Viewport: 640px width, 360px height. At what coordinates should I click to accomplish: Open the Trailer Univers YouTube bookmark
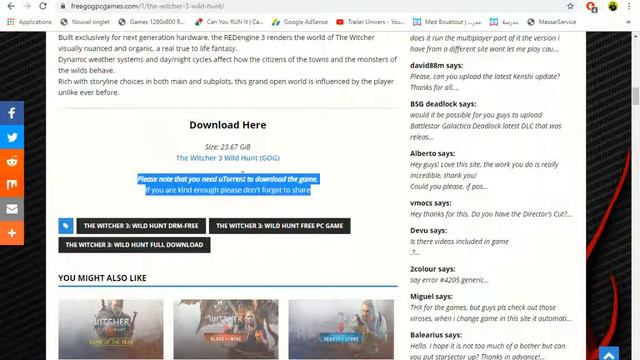370,22
